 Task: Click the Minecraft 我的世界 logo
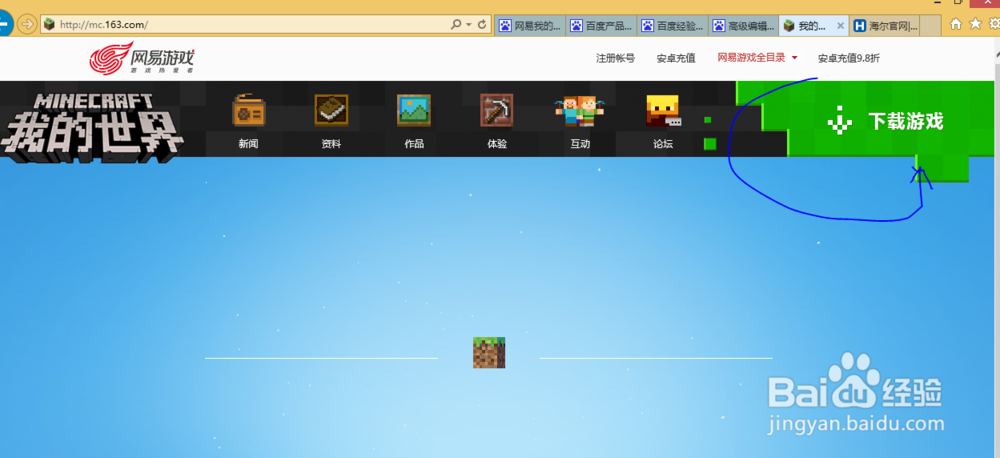[x=92, y=126]
